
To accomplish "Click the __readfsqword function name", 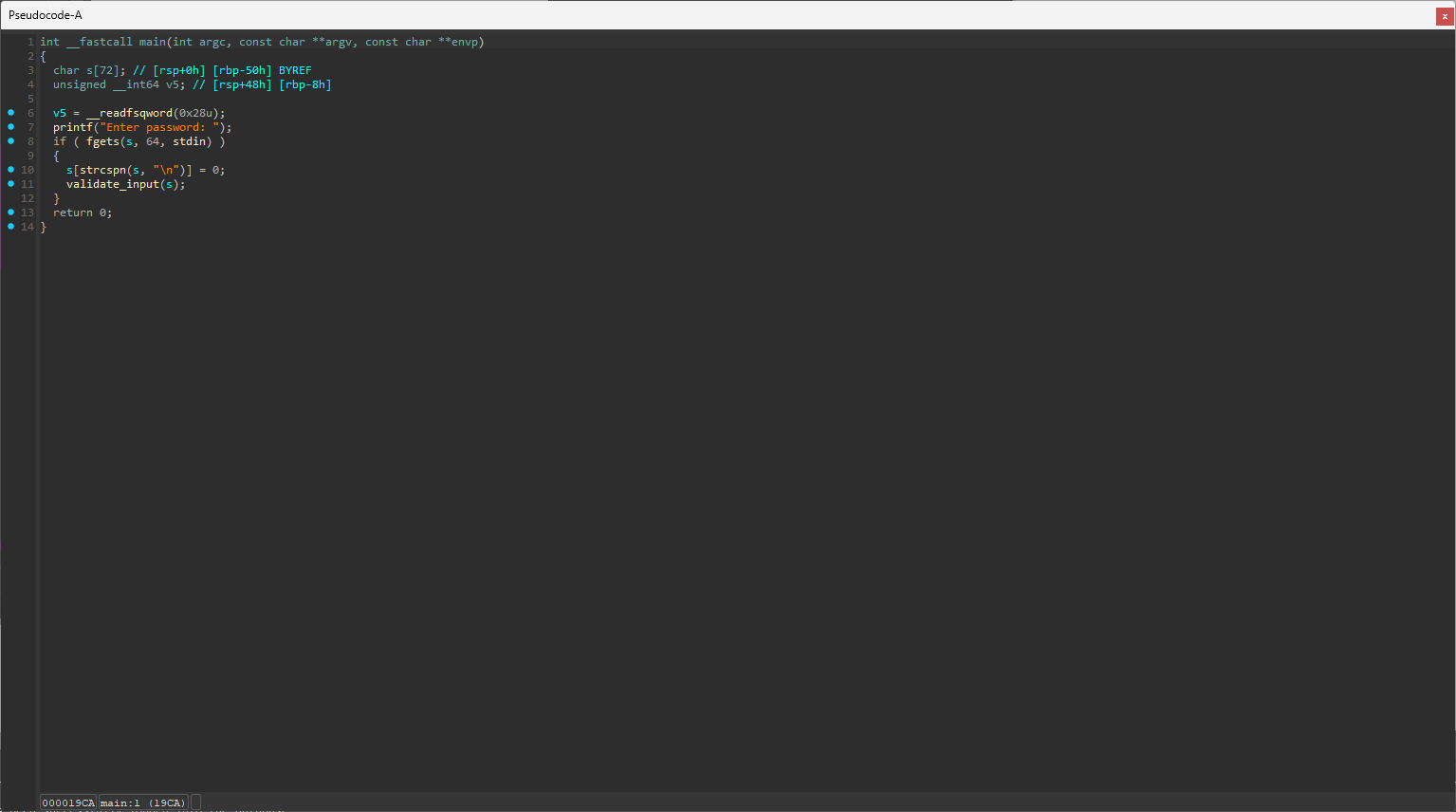I will point(129,113).
